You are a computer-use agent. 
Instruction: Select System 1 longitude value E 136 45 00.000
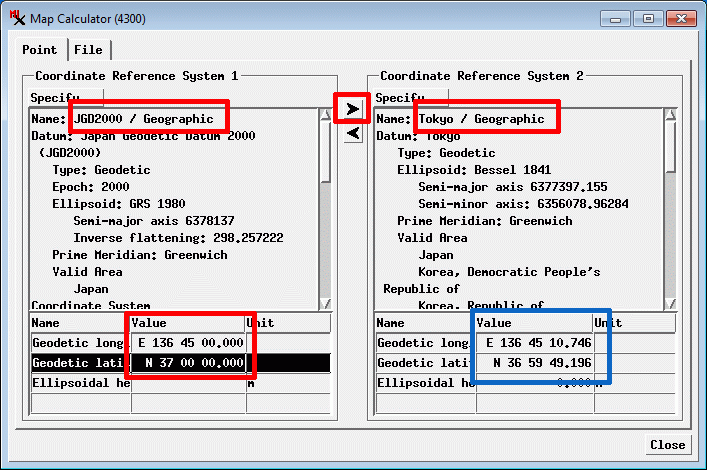(188, 343)
